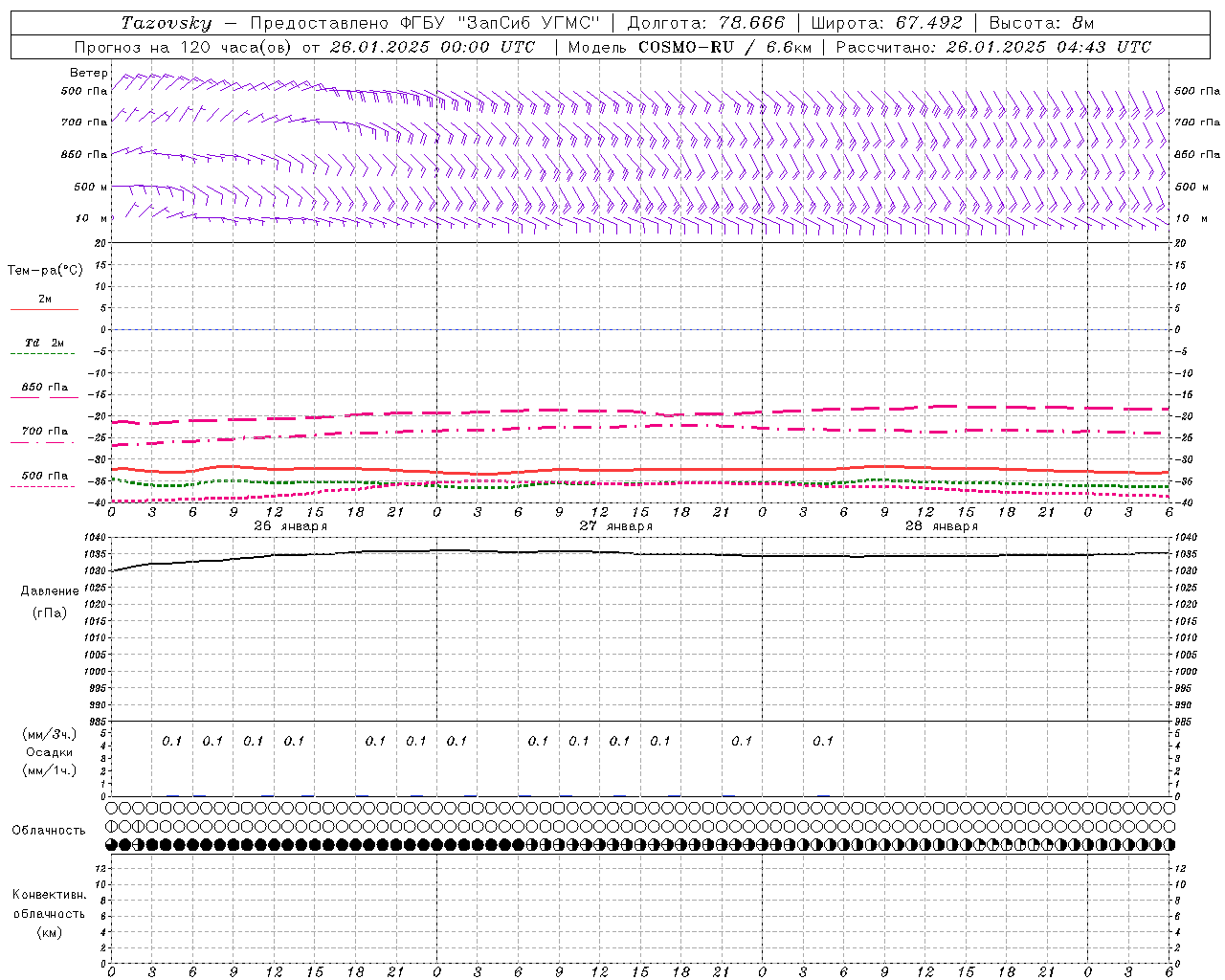
Task: Click the "27 января" date label
Action: point(616,526)
